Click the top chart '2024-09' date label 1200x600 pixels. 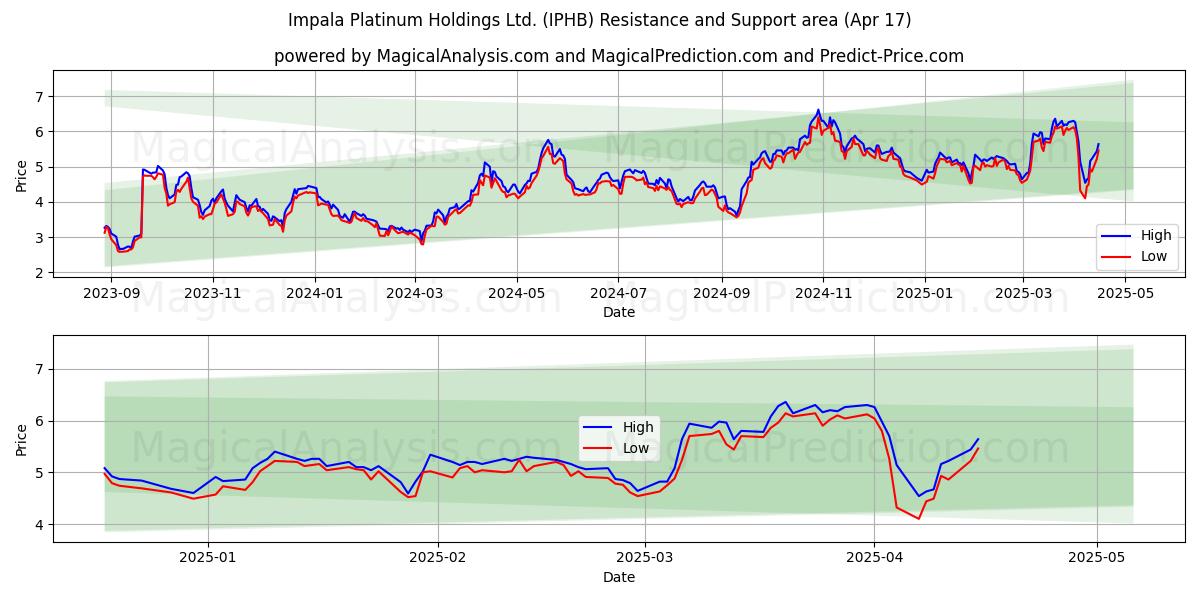click(x=722, y=292)
